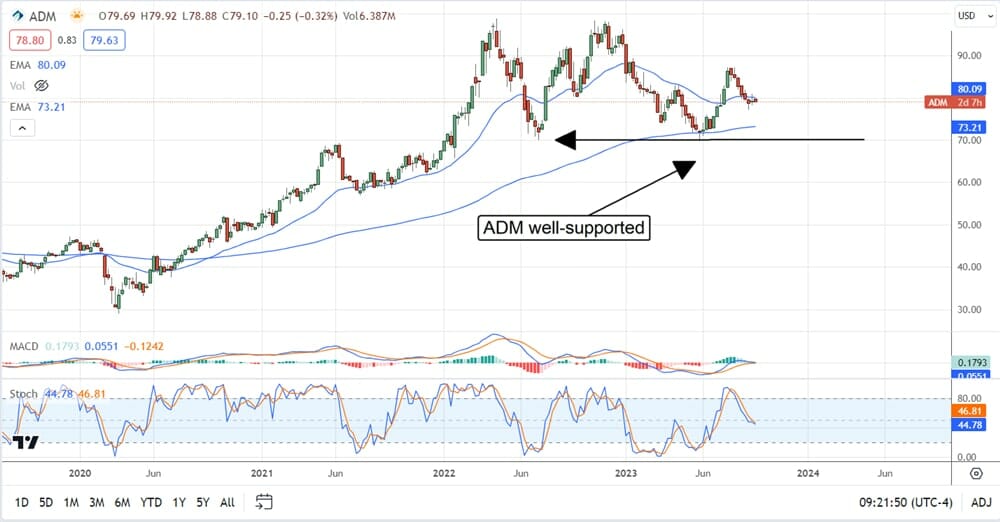Switch to the YTD time range
Screen dimensions: 1000x522
(x=152, y=500)
